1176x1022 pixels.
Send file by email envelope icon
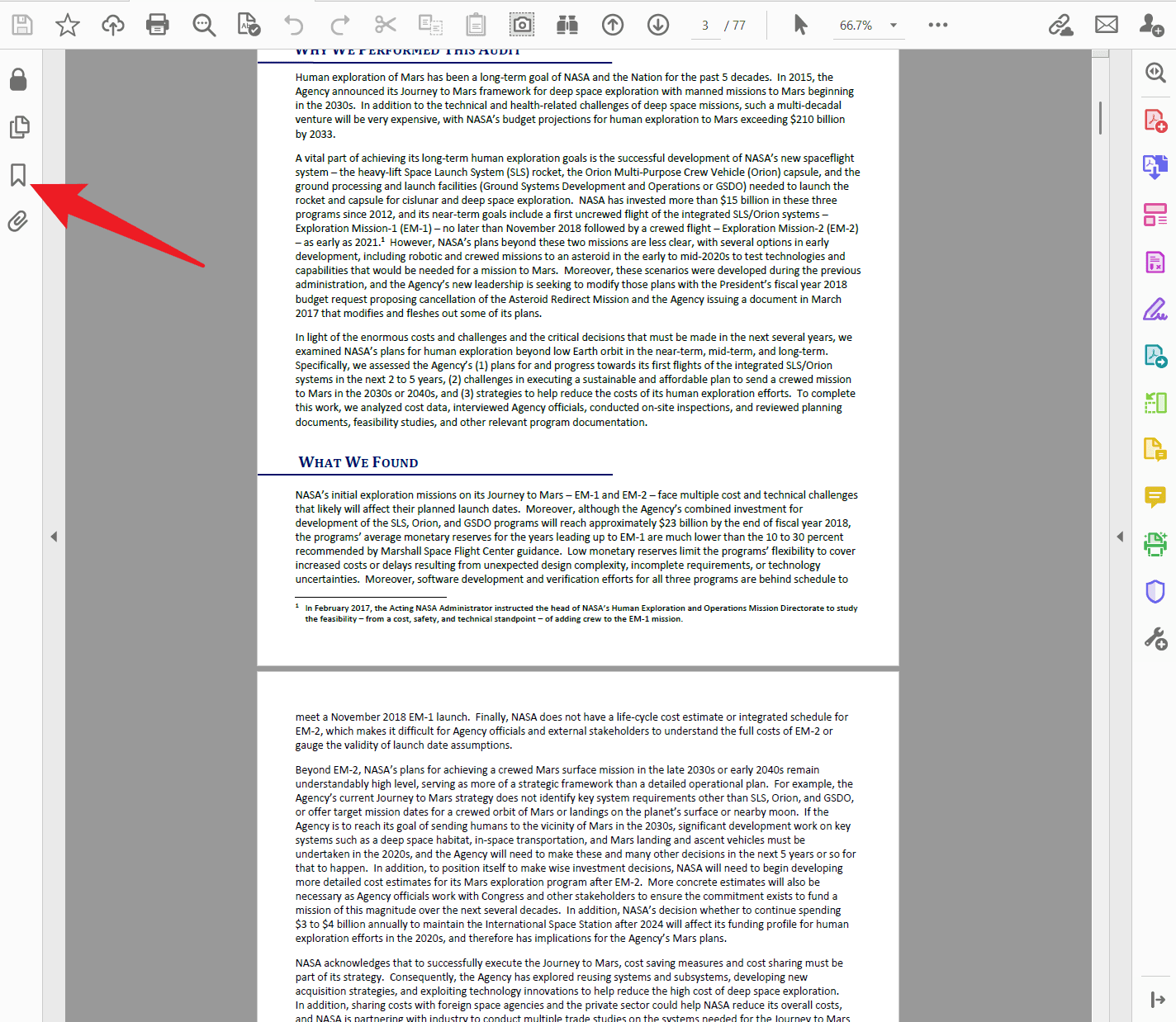[1107, 25]
